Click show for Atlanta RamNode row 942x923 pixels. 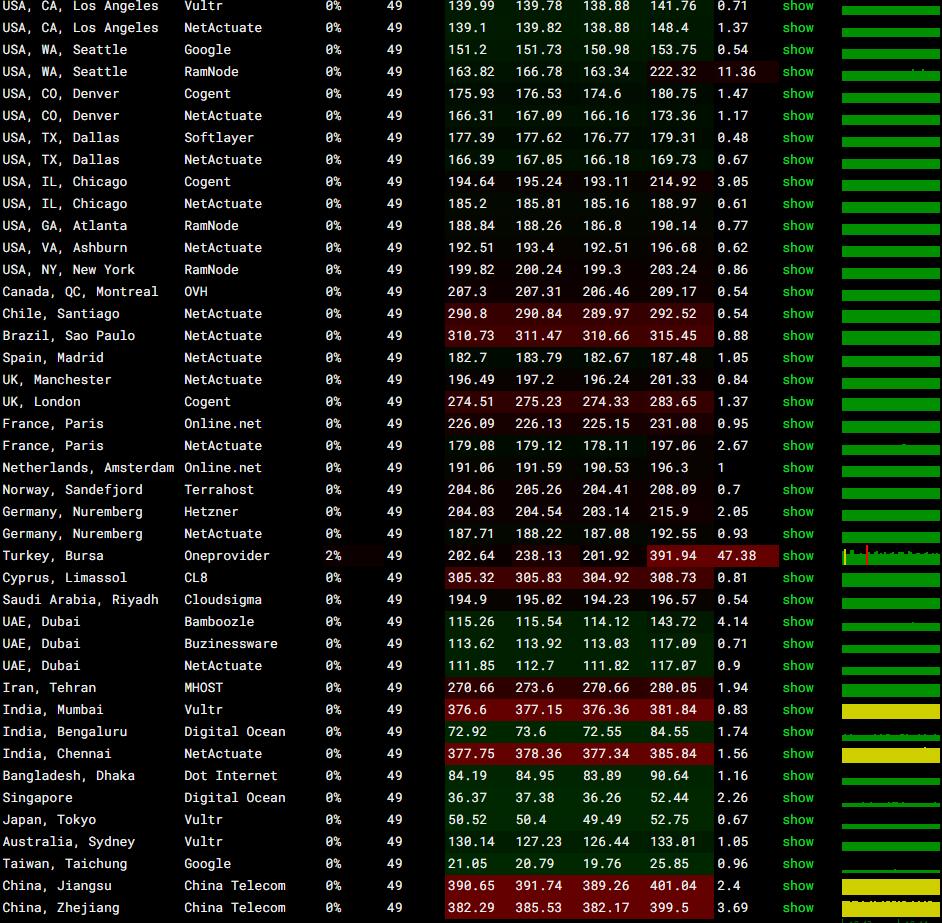click(x=798, y=226)
